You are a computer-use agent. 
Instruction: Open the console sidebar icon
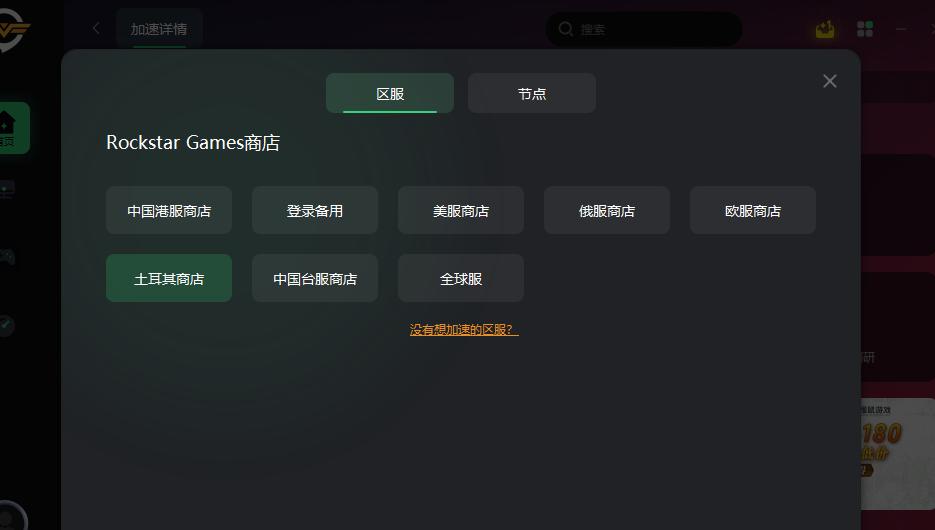click(x=7, y=190)
